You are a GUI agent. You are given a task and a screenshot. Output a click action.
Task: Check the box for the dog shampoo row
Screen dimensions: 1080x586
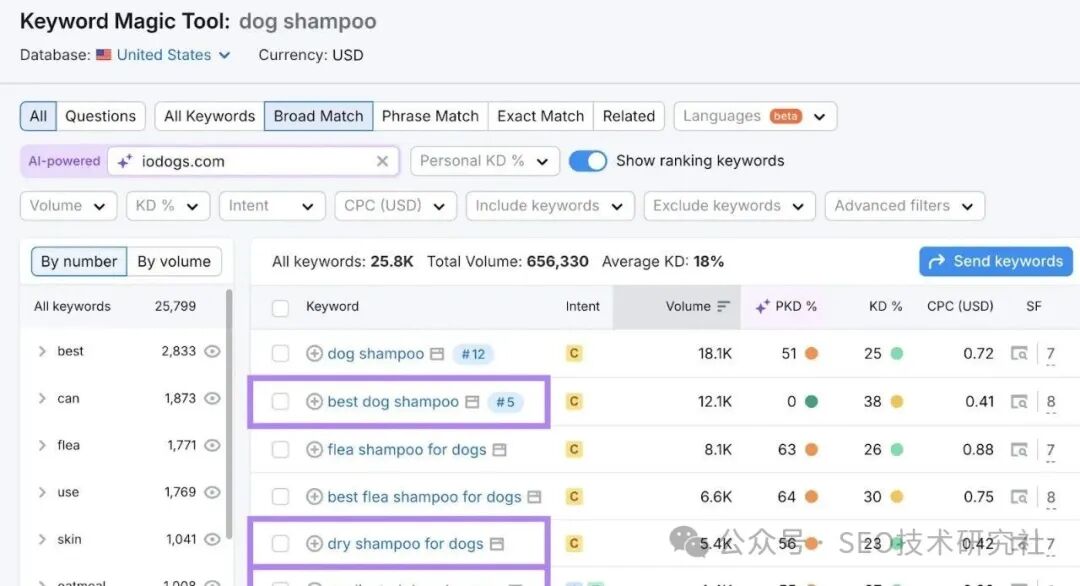click(281, 354)
